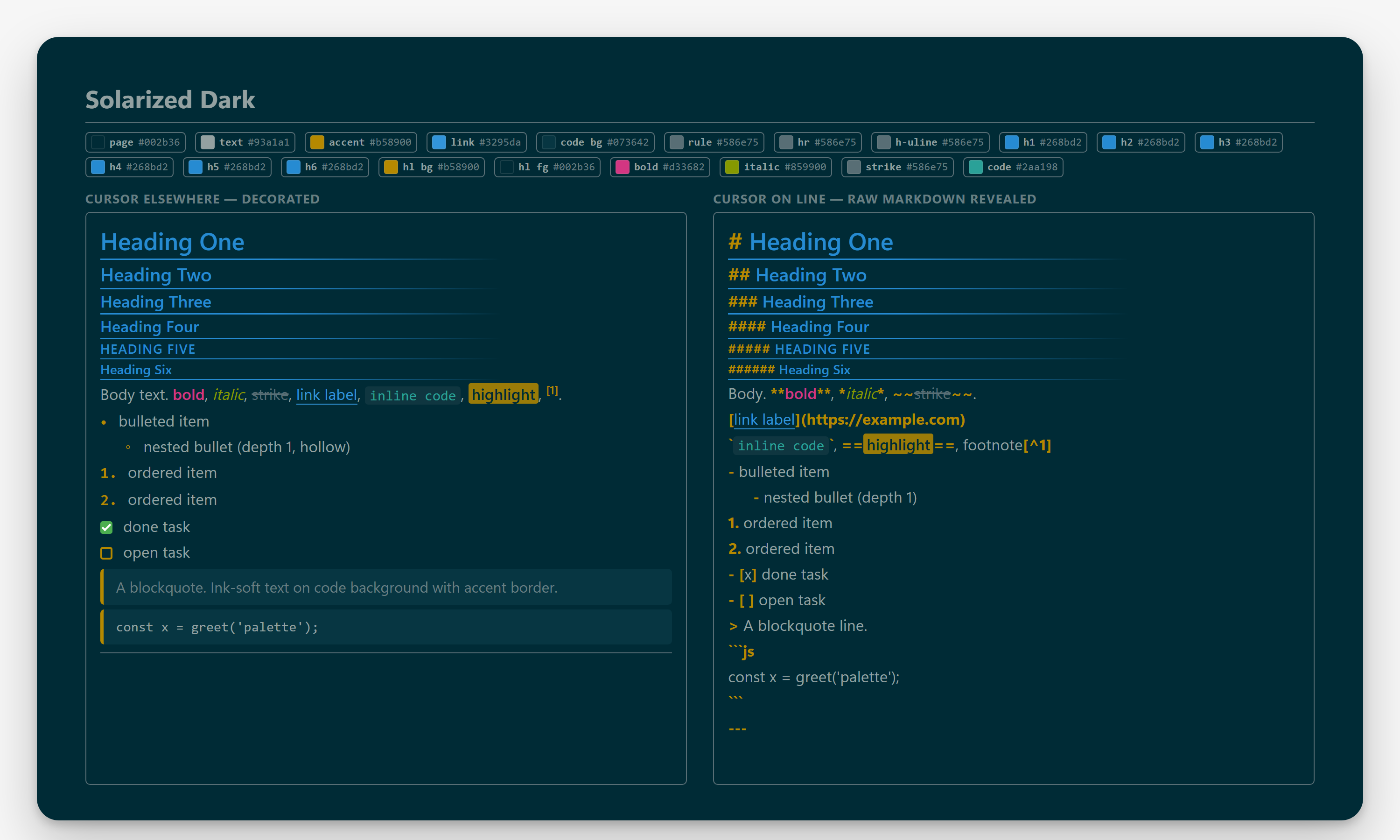Click the h1 #268bd2 swatch

(1043, 142)
